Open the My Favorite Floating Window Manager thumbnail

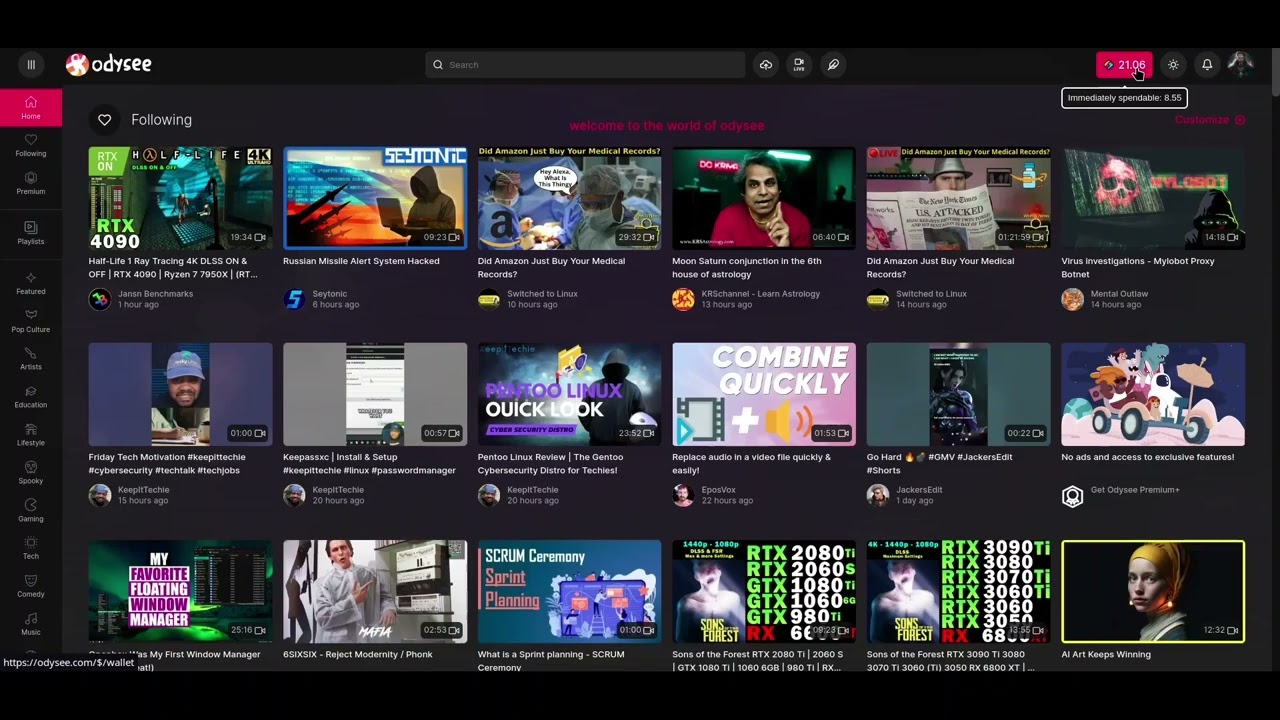[x=180, y=591]
